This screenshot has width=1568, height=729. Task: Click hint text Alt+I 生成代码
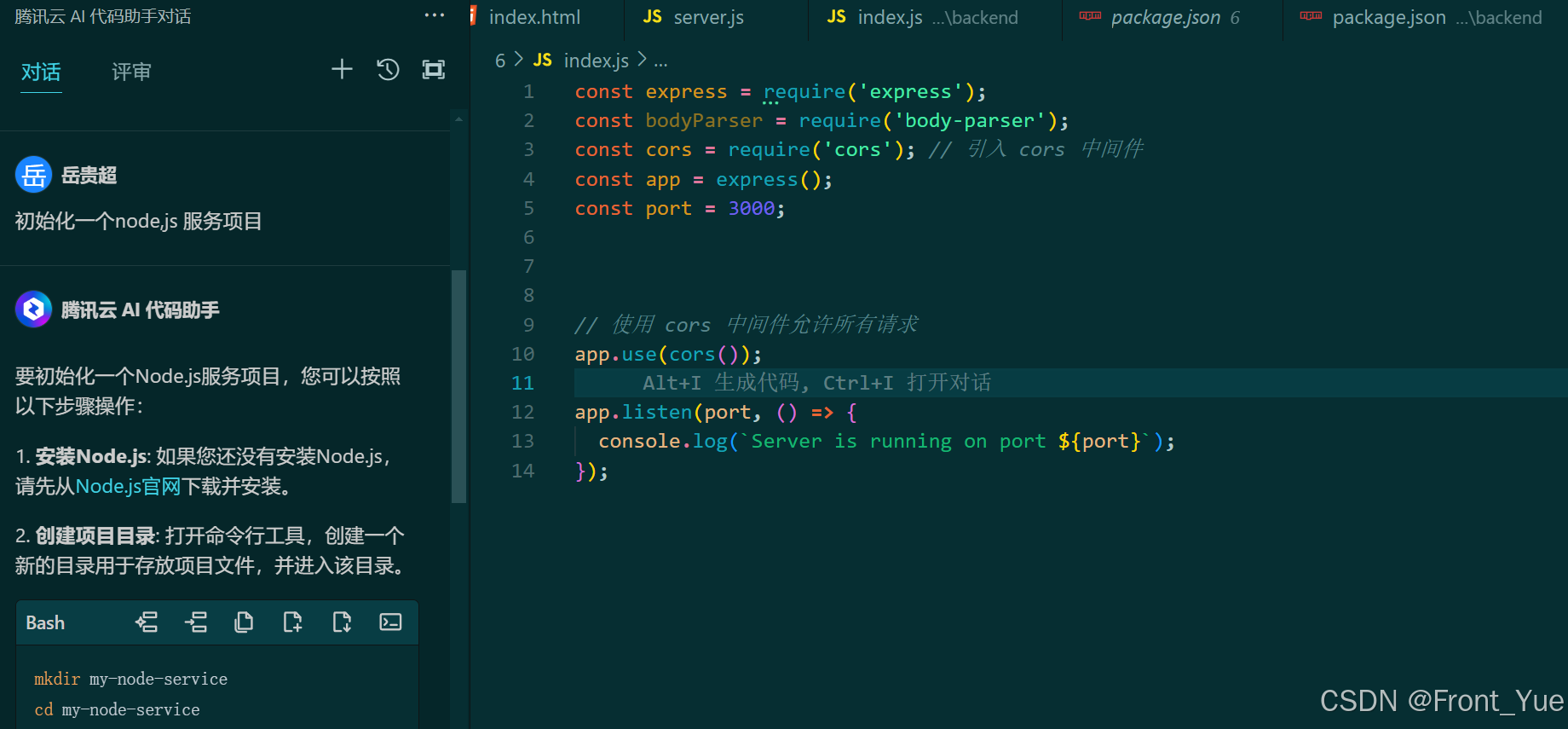click(x=720, y=383)
